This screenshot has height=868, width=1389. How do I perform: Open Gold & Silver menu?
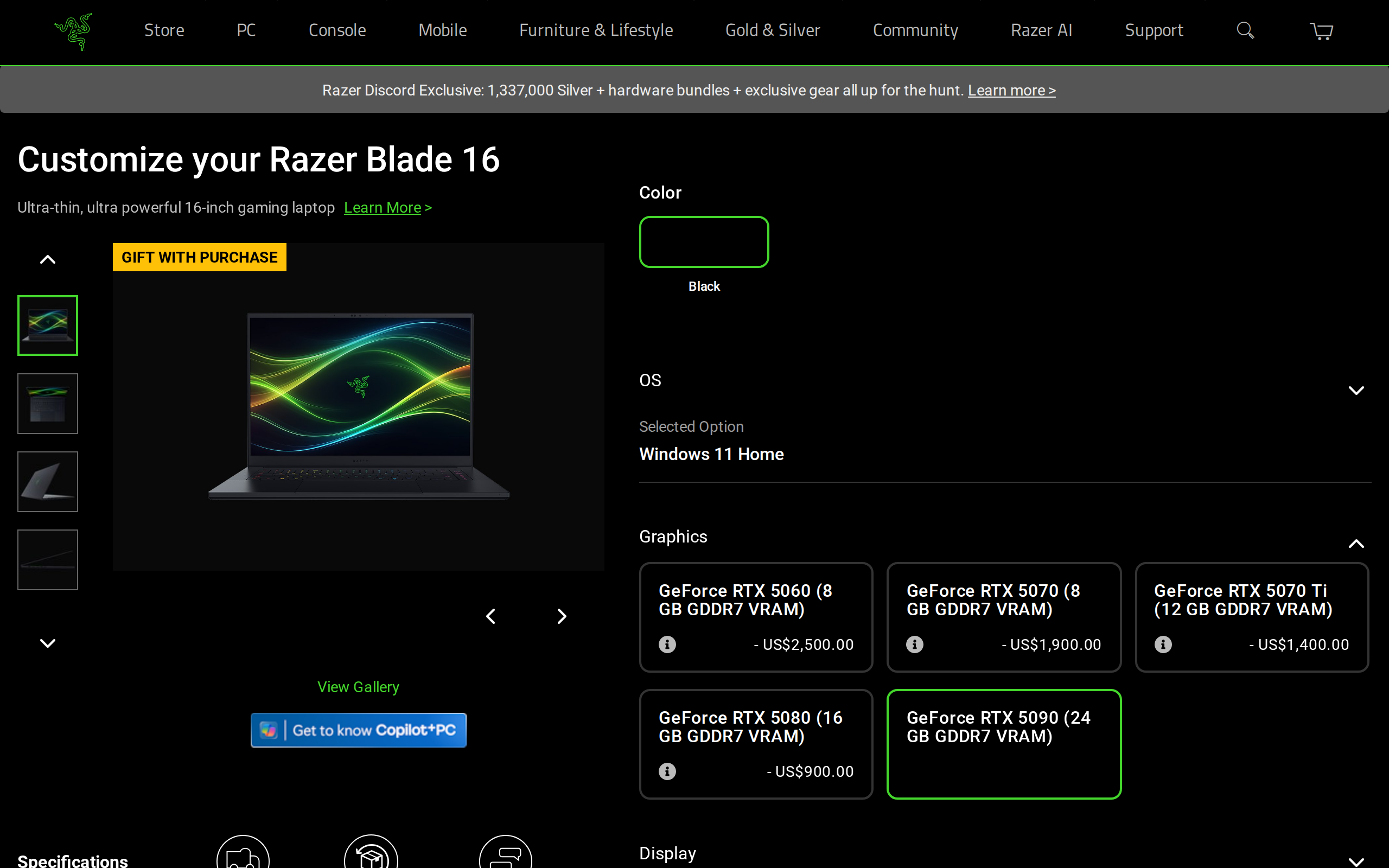(x=773, y=30)
